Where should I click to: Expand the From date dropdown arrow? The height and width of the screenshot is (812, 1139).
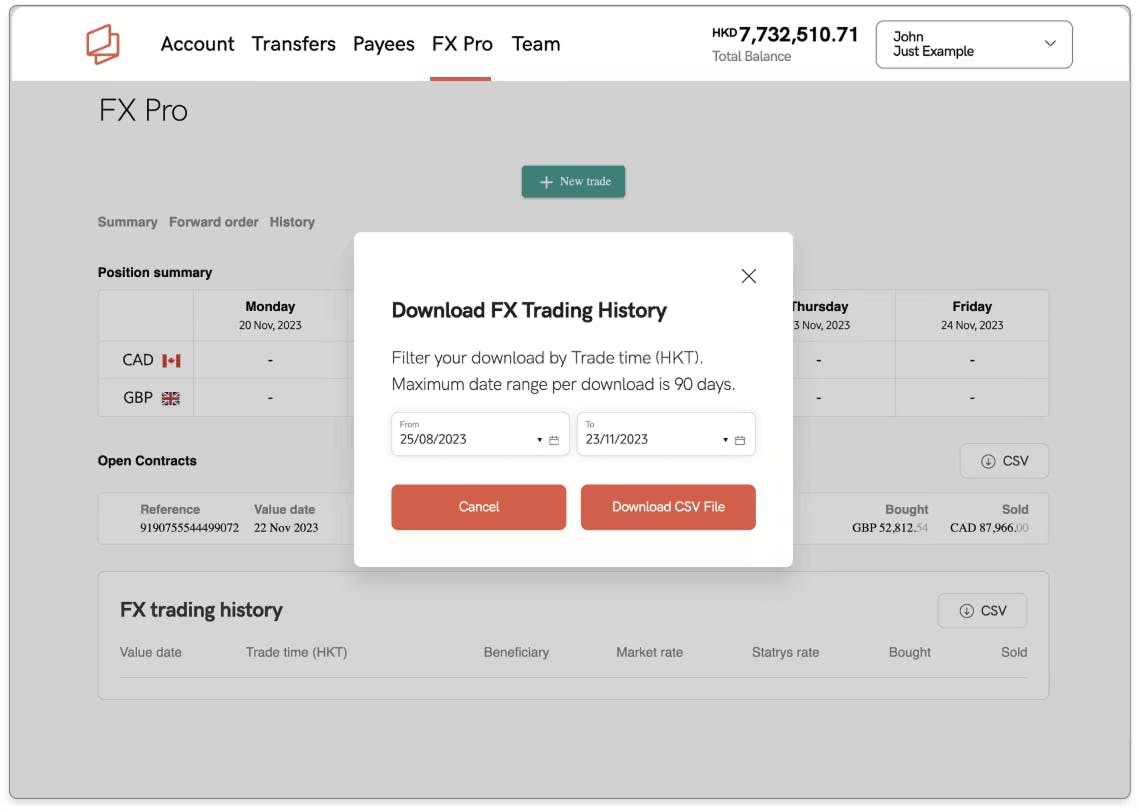point(539,440)
